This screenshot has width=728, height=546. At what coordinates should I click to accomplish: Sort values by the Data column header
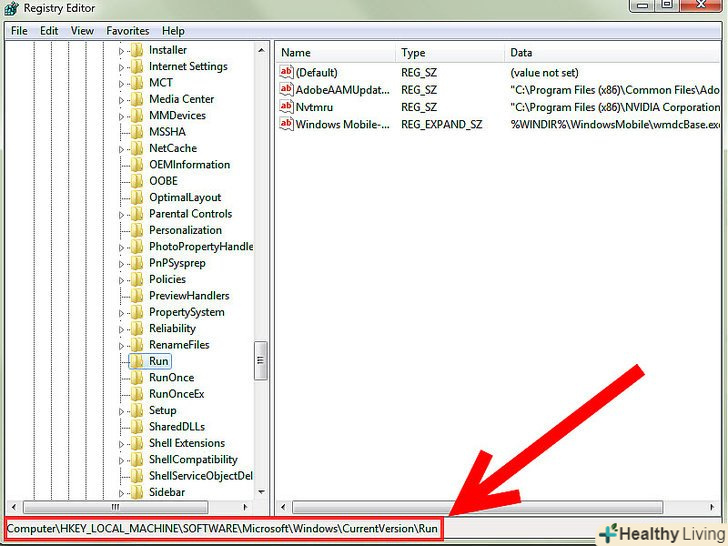point(613,52)
